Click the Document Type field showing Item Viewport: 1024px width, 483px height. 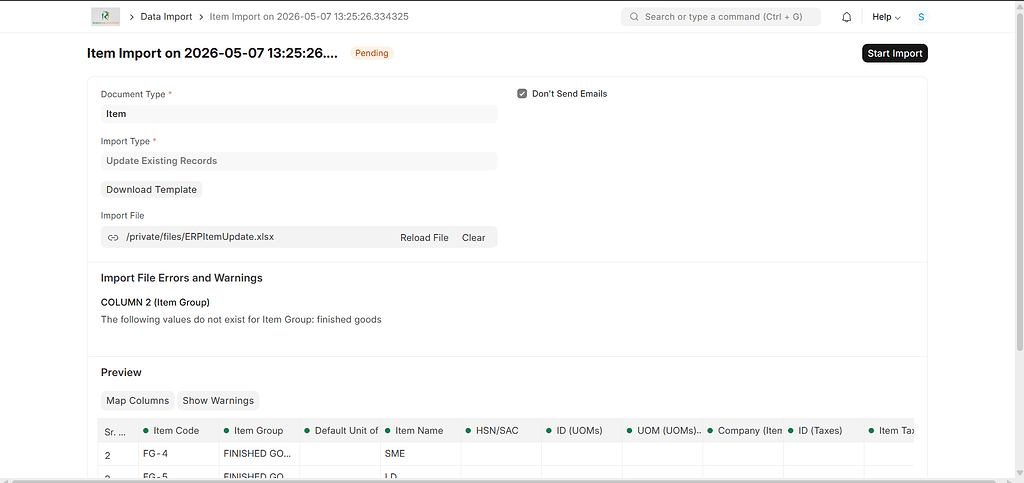(299, 114)
